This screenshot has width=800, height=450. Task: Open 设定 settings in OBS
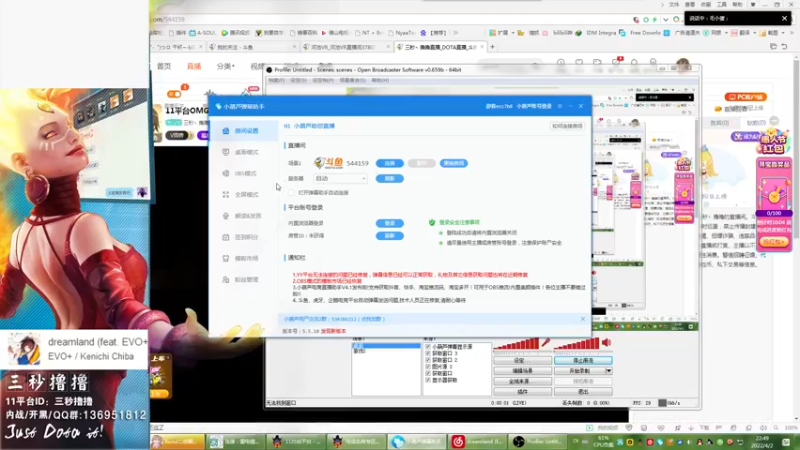(x=522, y=361)
